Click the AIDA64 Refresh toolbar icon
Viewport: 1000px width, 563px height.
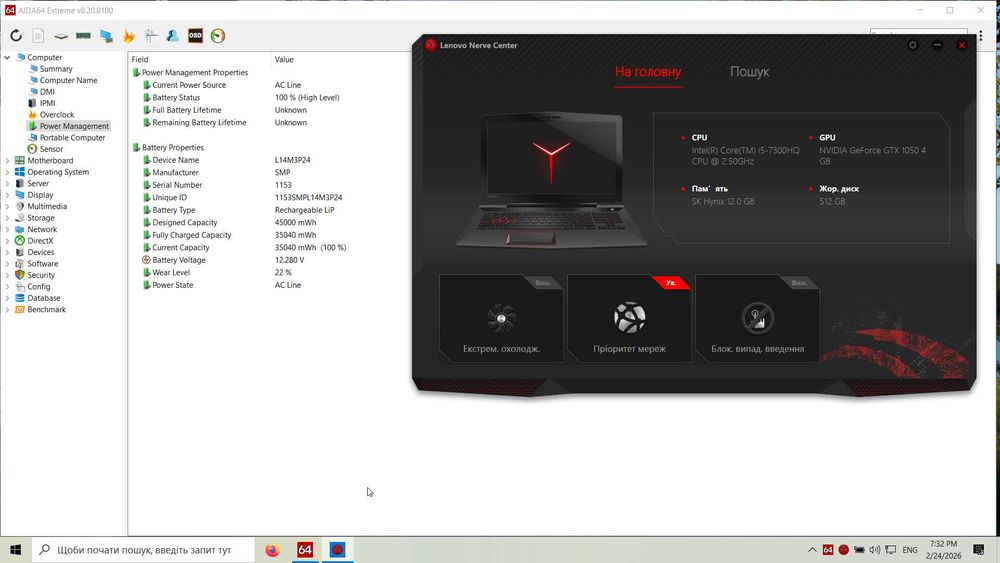[16, 36]
